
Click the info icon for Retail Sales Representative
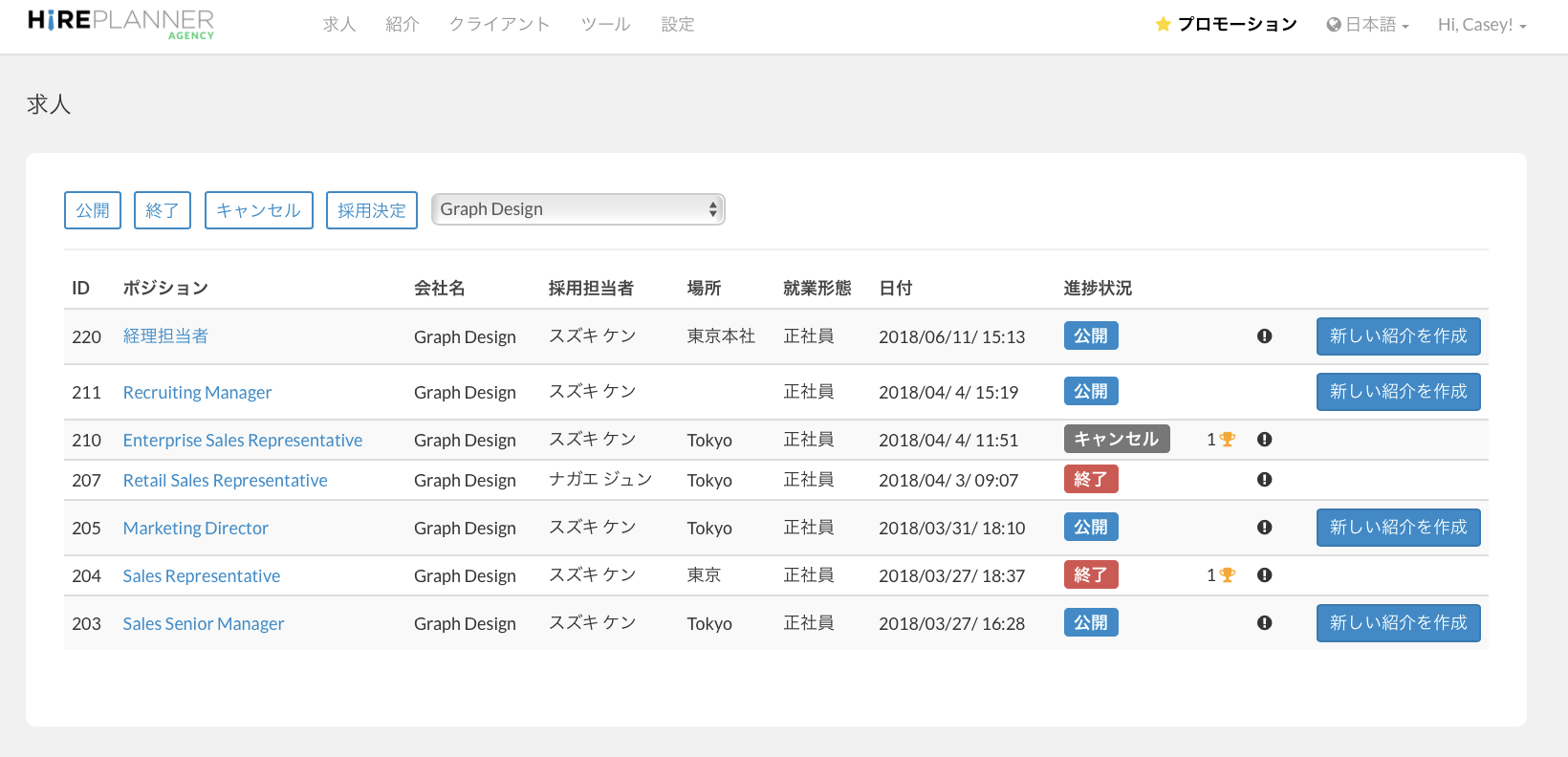[1264, 480]
